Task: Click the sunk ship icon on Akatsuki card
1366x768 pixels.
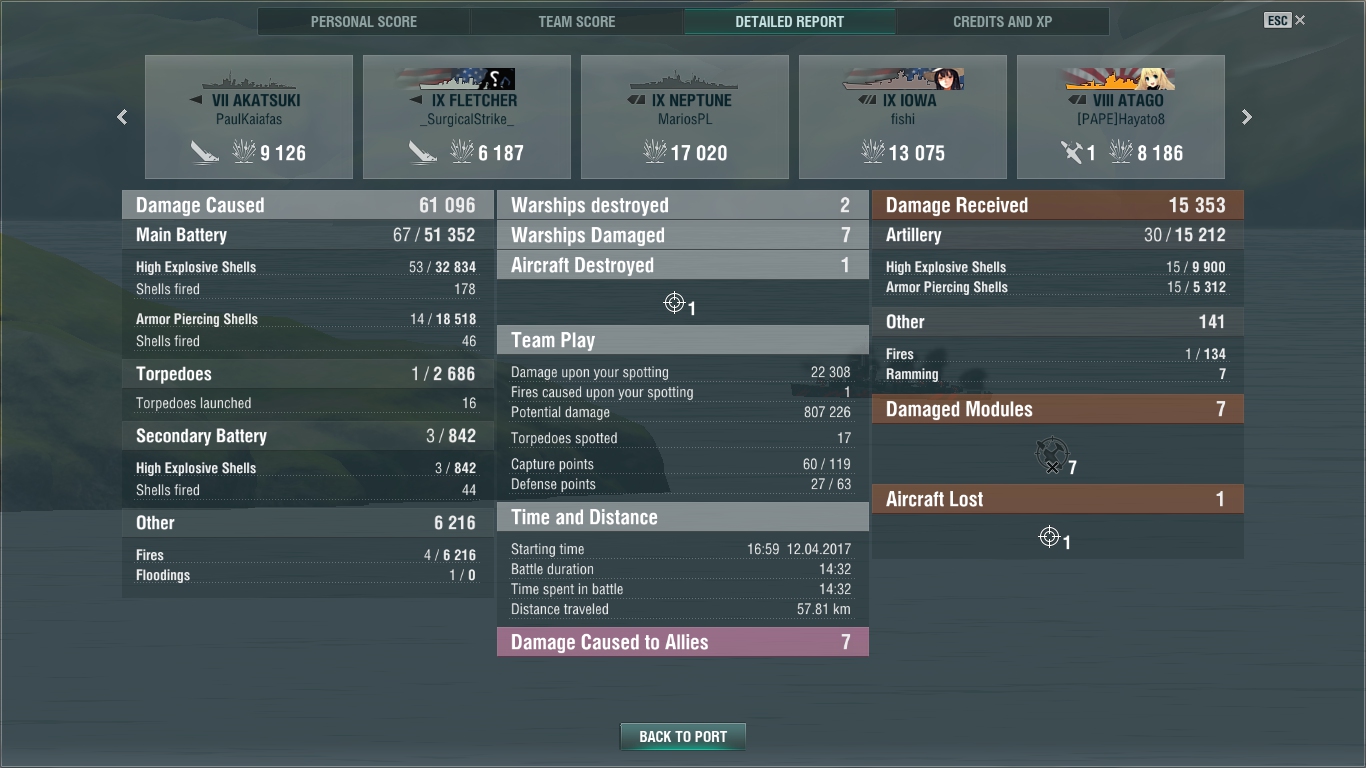Action: coord(205,152)
